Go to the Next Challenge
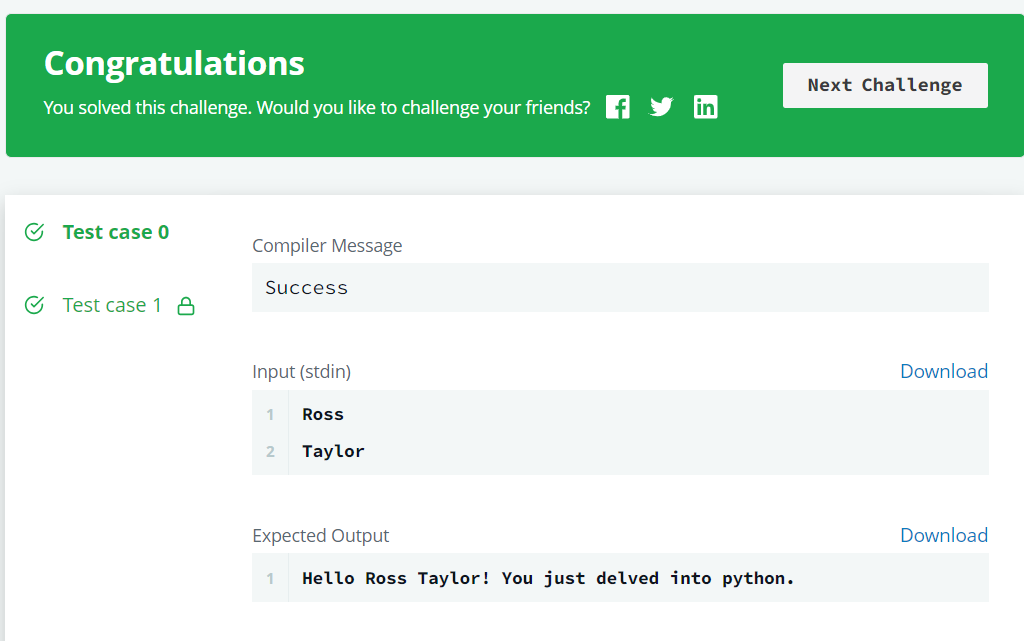Viewport: 1024px width, 641px height. click(885, 86)
